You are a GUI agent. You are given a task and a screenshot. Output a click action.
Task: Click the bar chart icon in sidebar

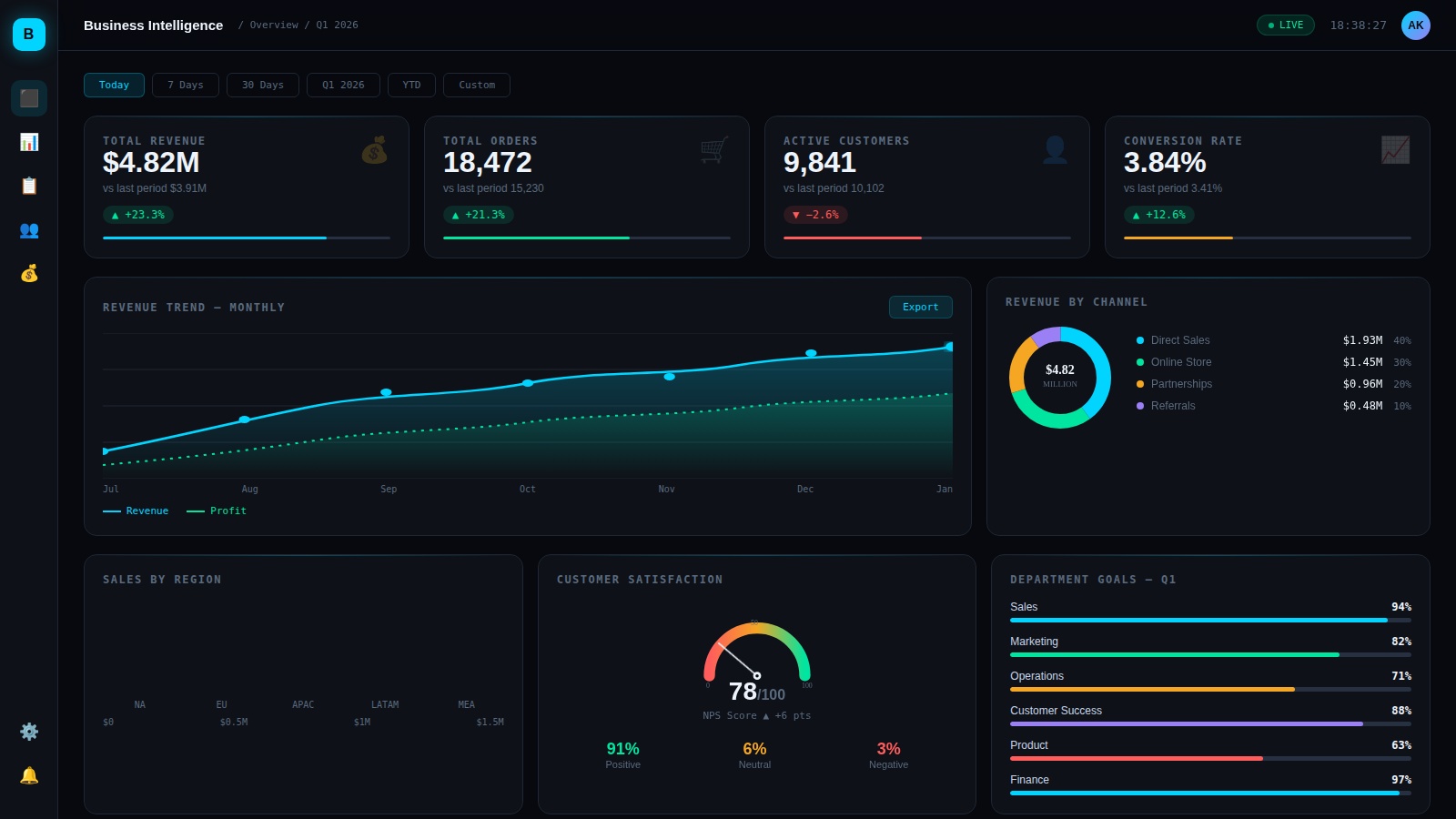(x=29, y=142)
